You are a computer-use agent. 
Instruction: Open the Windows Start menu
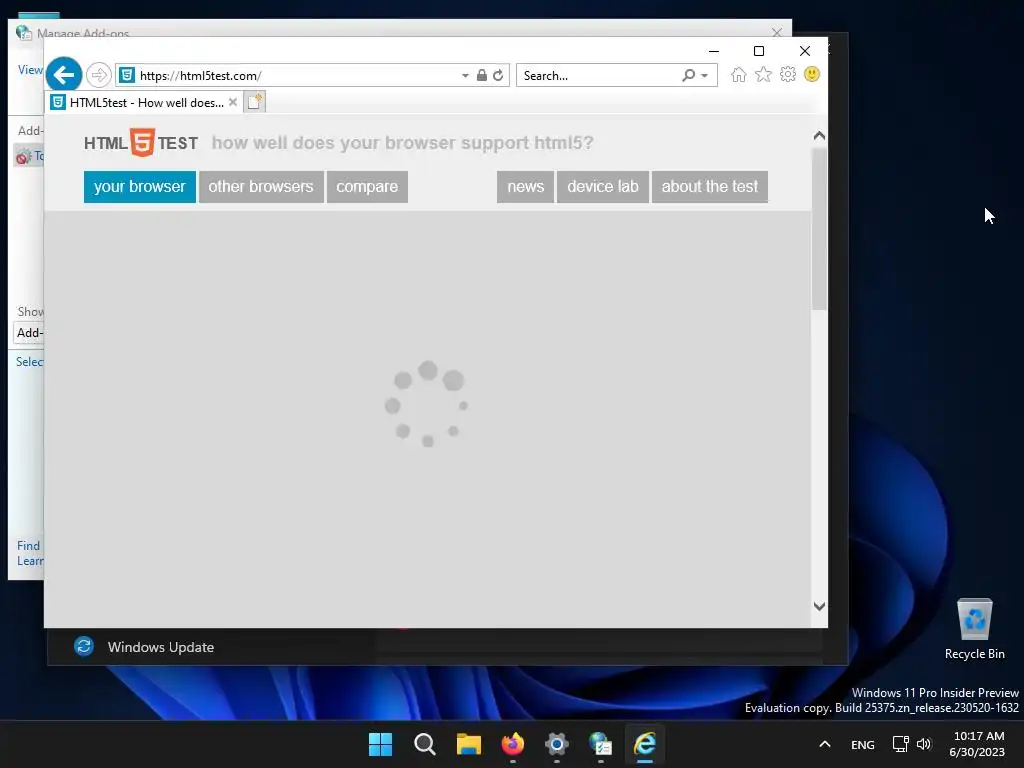click(381, 744)
